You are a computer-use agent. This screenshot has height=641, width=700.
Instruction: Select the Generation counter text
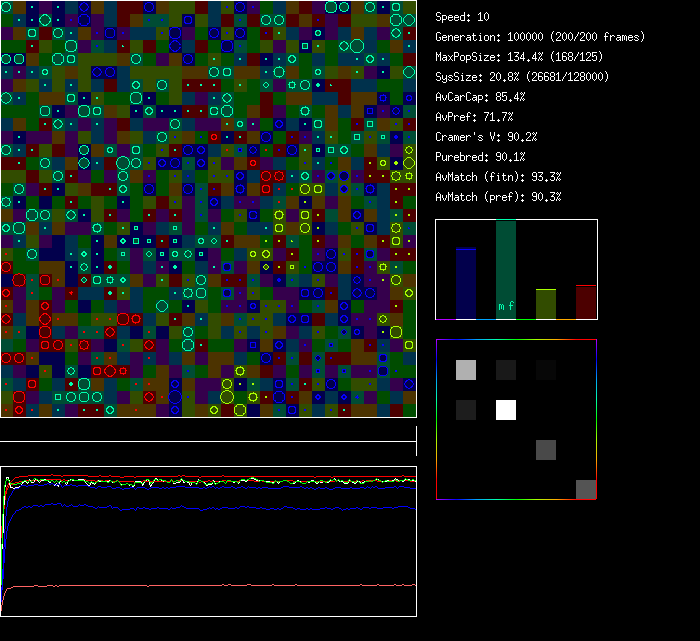(540, 37)
